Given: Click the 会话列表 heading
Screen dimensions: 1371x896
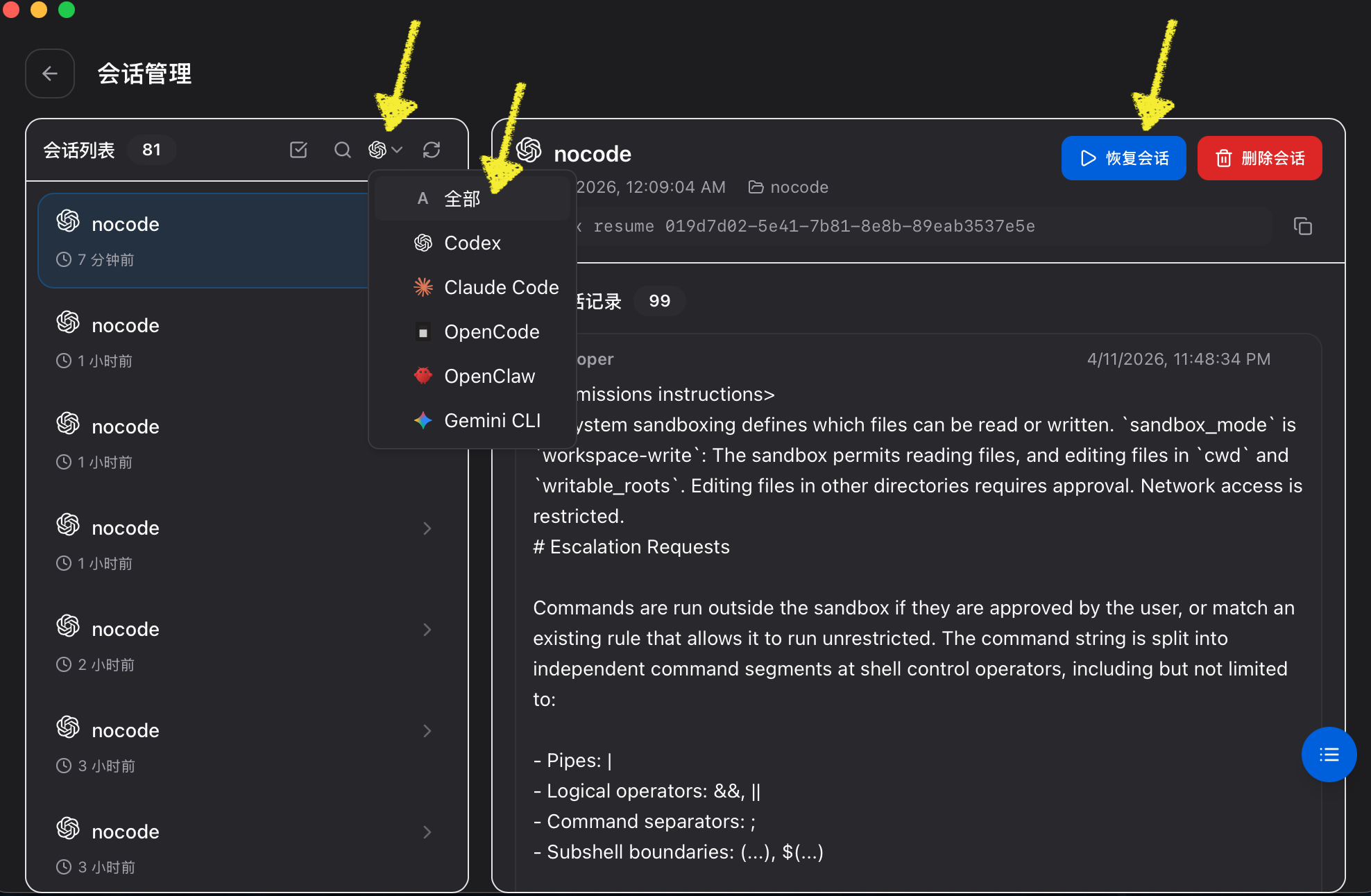Looking at the screenshot, I should 79,150.
